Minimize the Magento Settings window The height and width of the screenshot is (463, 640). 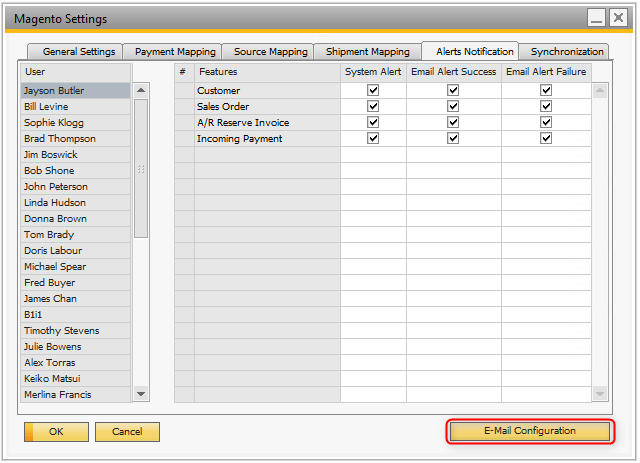point(596,18)
